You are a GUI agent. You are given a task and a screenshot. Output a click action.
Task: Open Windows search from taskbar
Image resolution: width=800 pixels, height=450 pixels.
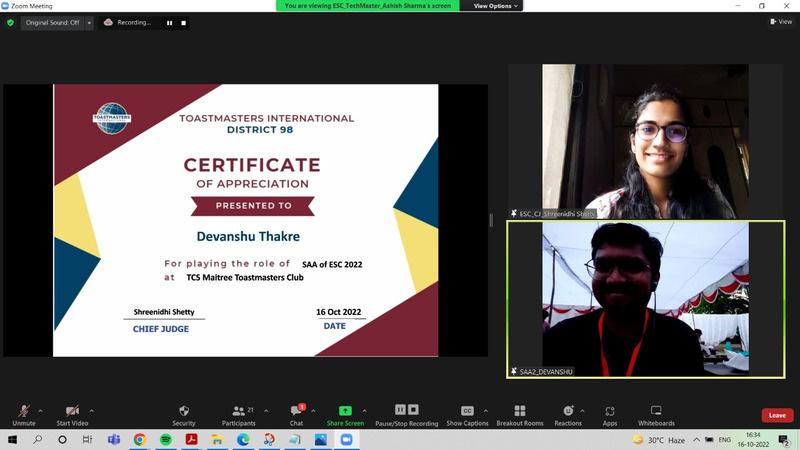pyautogui.click(x=38, y=439)
